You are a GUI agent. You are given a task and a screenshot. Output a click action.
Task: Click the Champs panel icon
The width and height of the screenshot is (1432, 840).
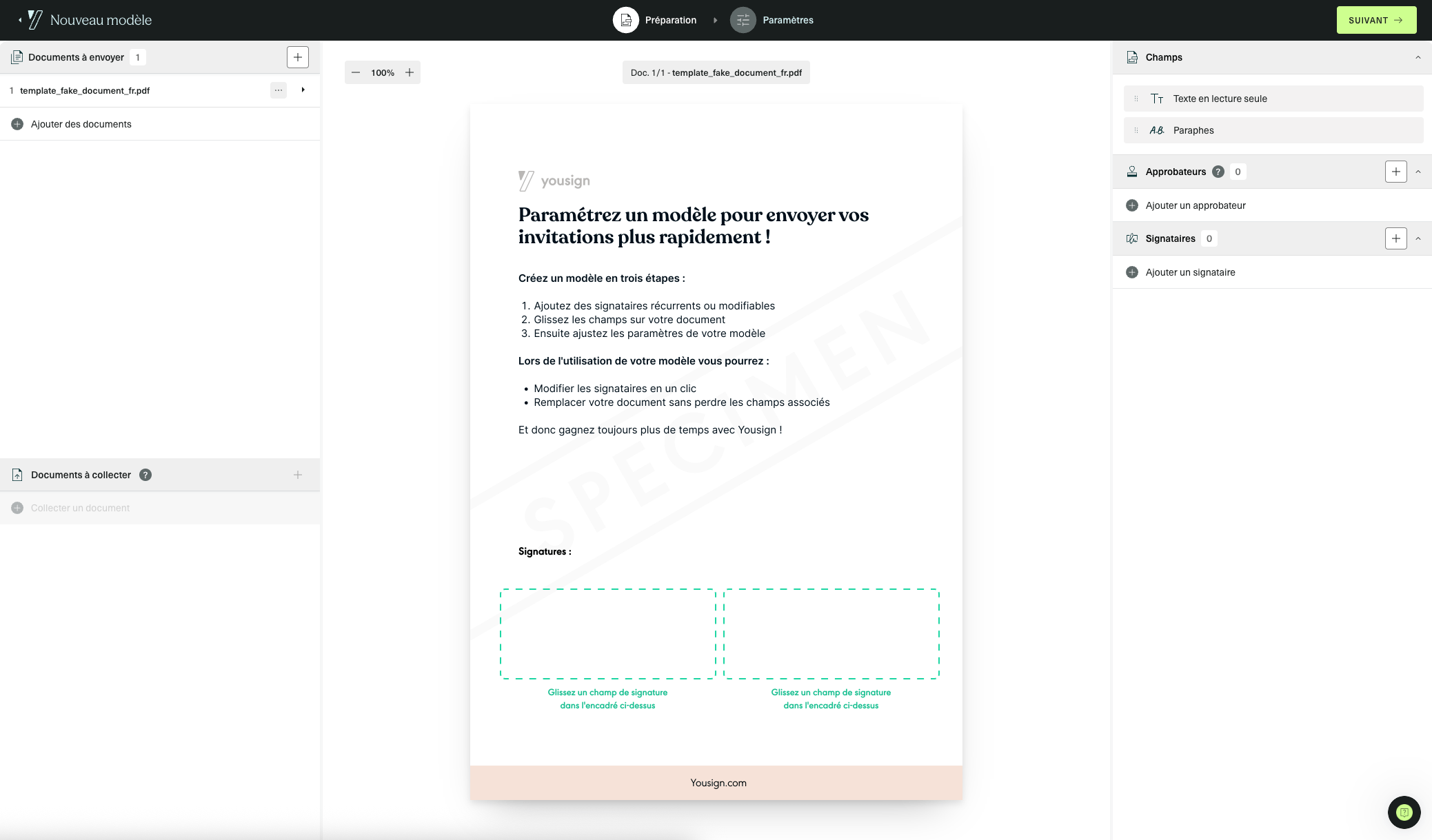1131,57
